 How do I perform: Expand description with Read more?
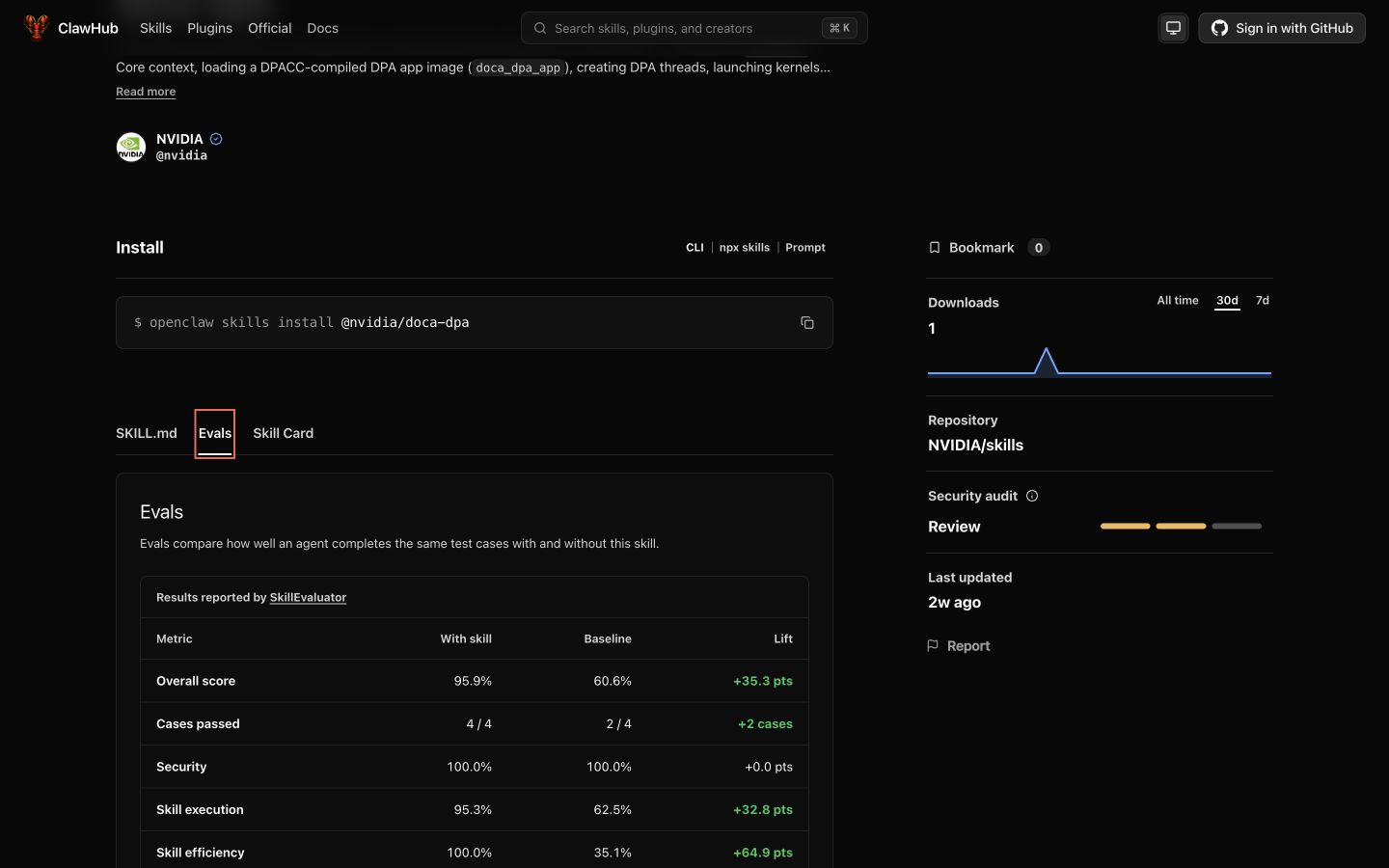tap(146, 92)
